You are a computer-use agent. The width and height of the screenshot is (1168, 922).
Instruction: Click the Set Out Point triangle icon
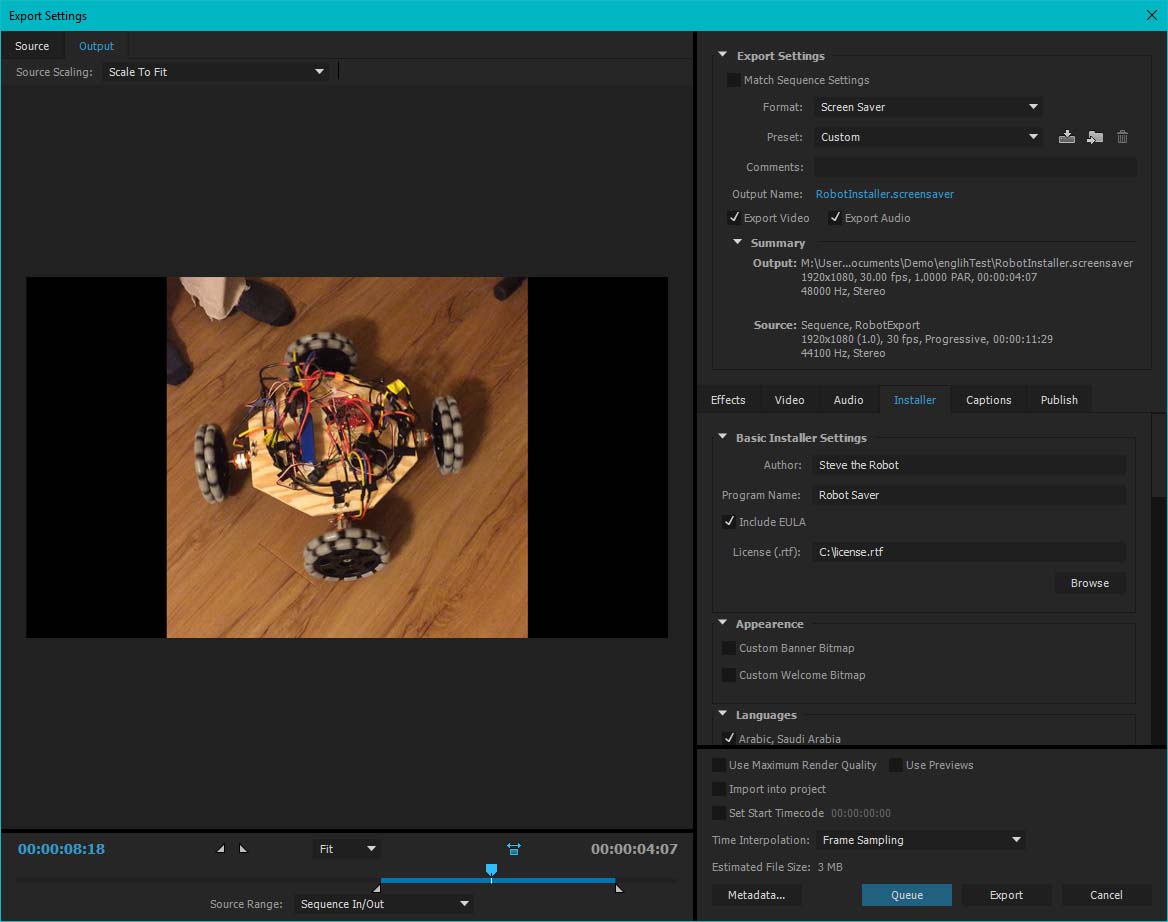pyautogui.click(x=242, y=849)
